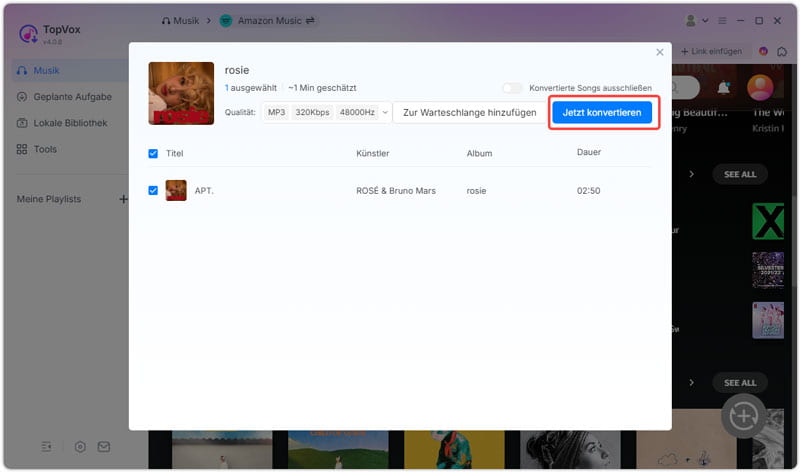Open the user account dropdown
The width and height of the screenshot is (800, 472).
point(696,21)
